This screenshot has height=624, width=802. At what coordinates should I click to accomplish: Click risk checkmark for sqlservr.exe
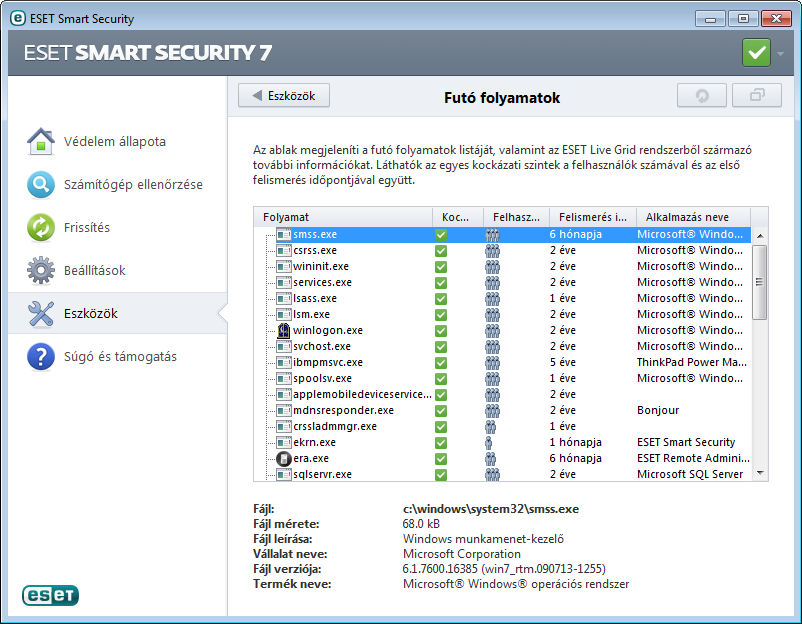click(x=440, y=475)
